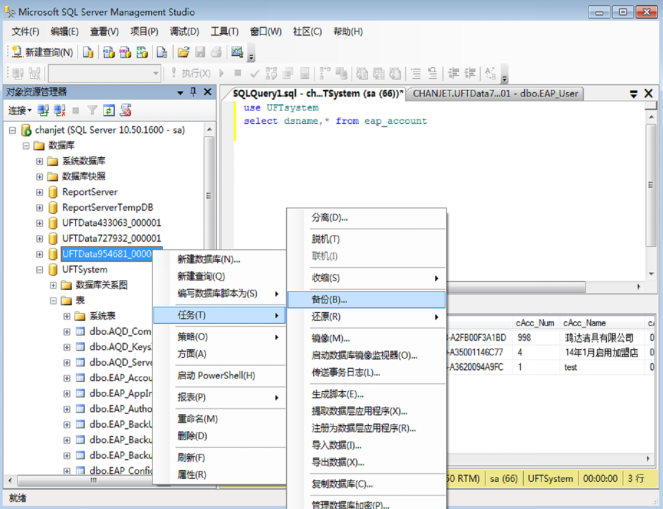The image size is (663, 509).
Task: Open the 文件(F) menu
Action: click(25, 32)
